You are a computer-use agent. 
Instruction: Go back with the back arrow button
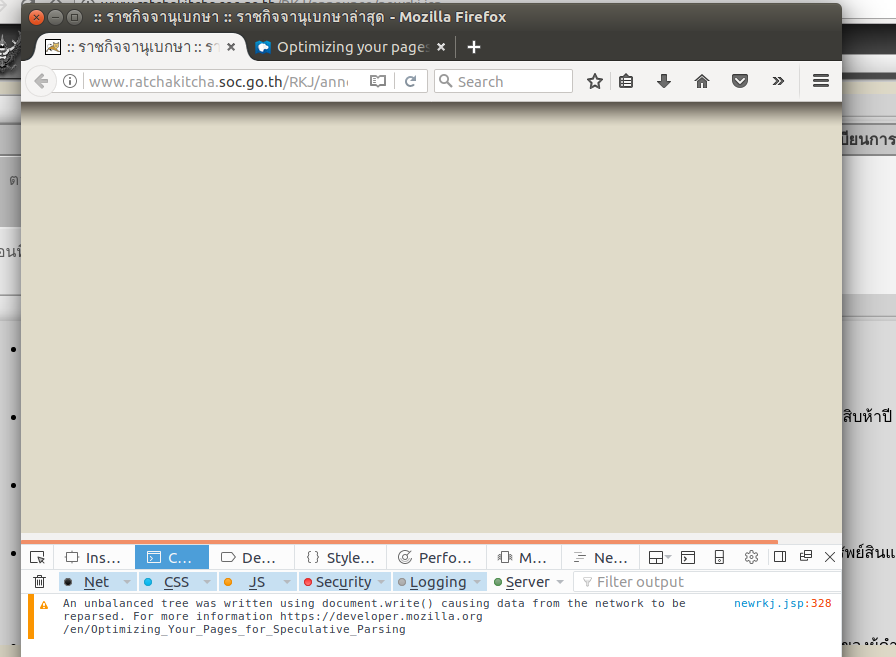[x=41, y=82]
